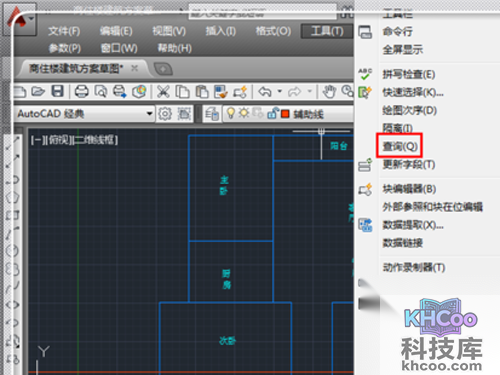This screenshot has height=375, width=500.
Task: Open the AutoCAD application menu logo
Action: click(17, 18)
